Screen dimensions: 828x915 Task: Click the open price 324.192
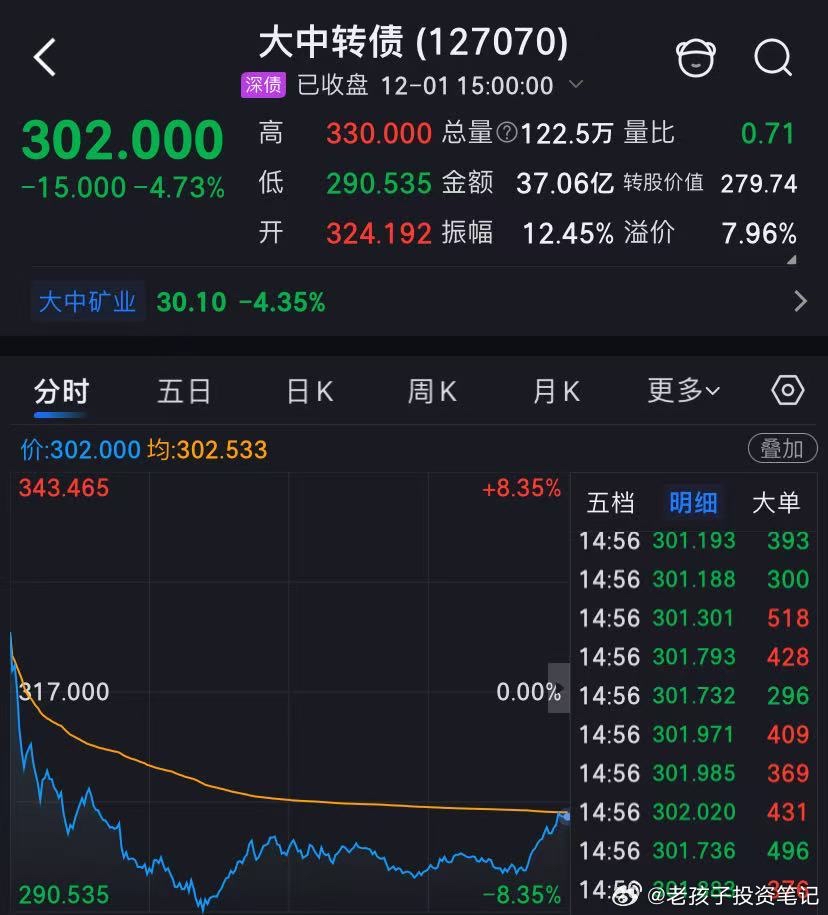click(x=379, y=234)
